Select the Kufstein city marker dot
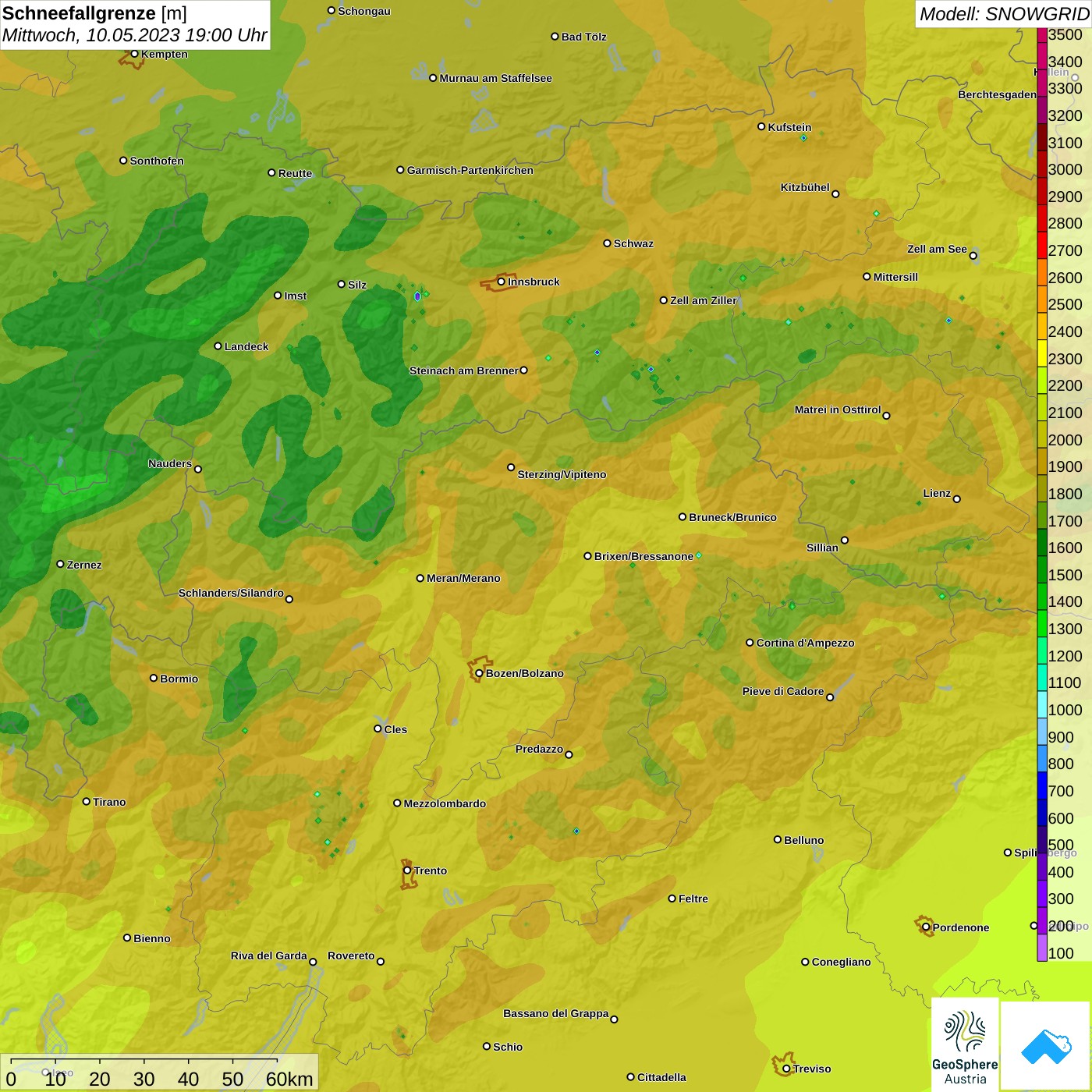Screen dimensions: 1092x1092 761,126
